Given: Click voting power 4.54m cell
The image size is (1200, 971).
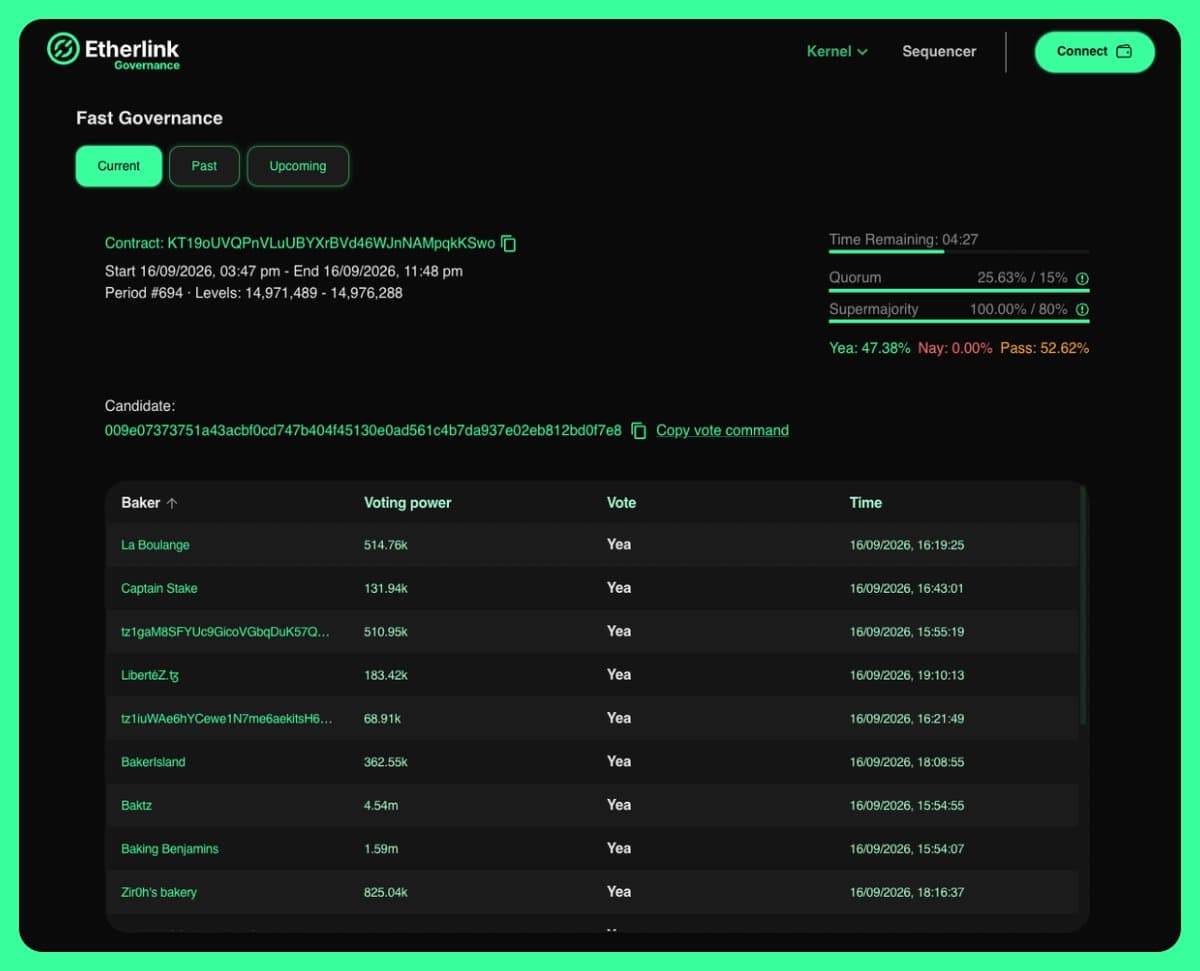Looking at the screenshot, I should [x=381, y=805].
